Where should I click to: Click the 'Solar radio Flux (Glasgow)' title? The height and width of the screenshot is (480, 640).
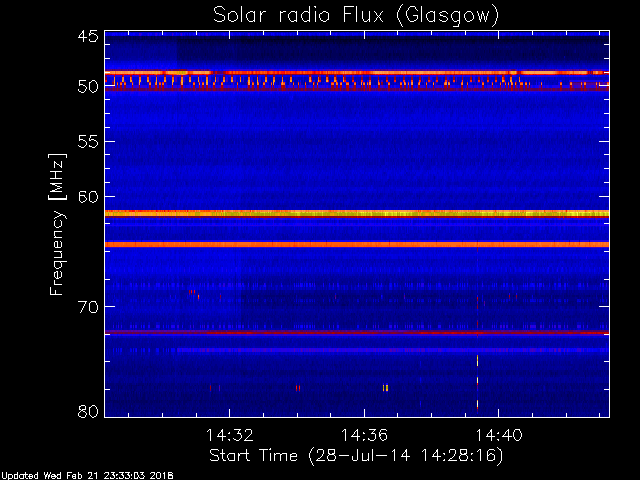pos(356,15)
